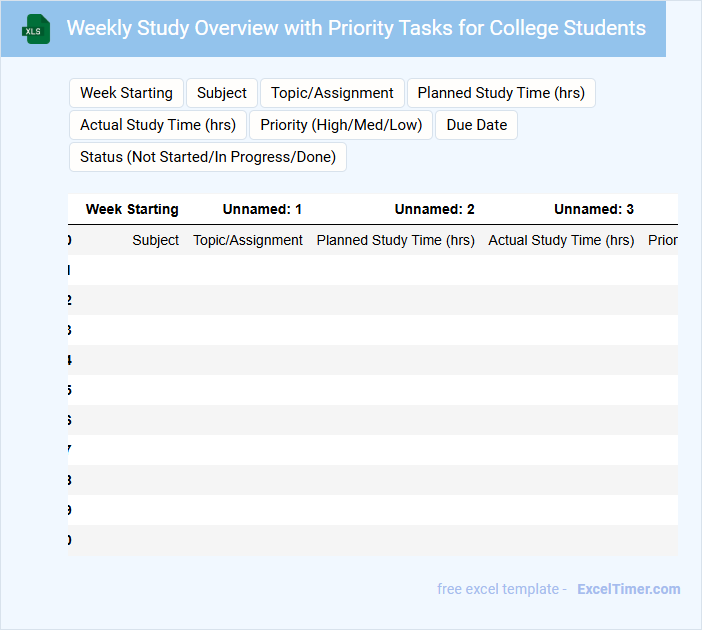
Task: Click the Due Date tag
Action: (476, 125)
